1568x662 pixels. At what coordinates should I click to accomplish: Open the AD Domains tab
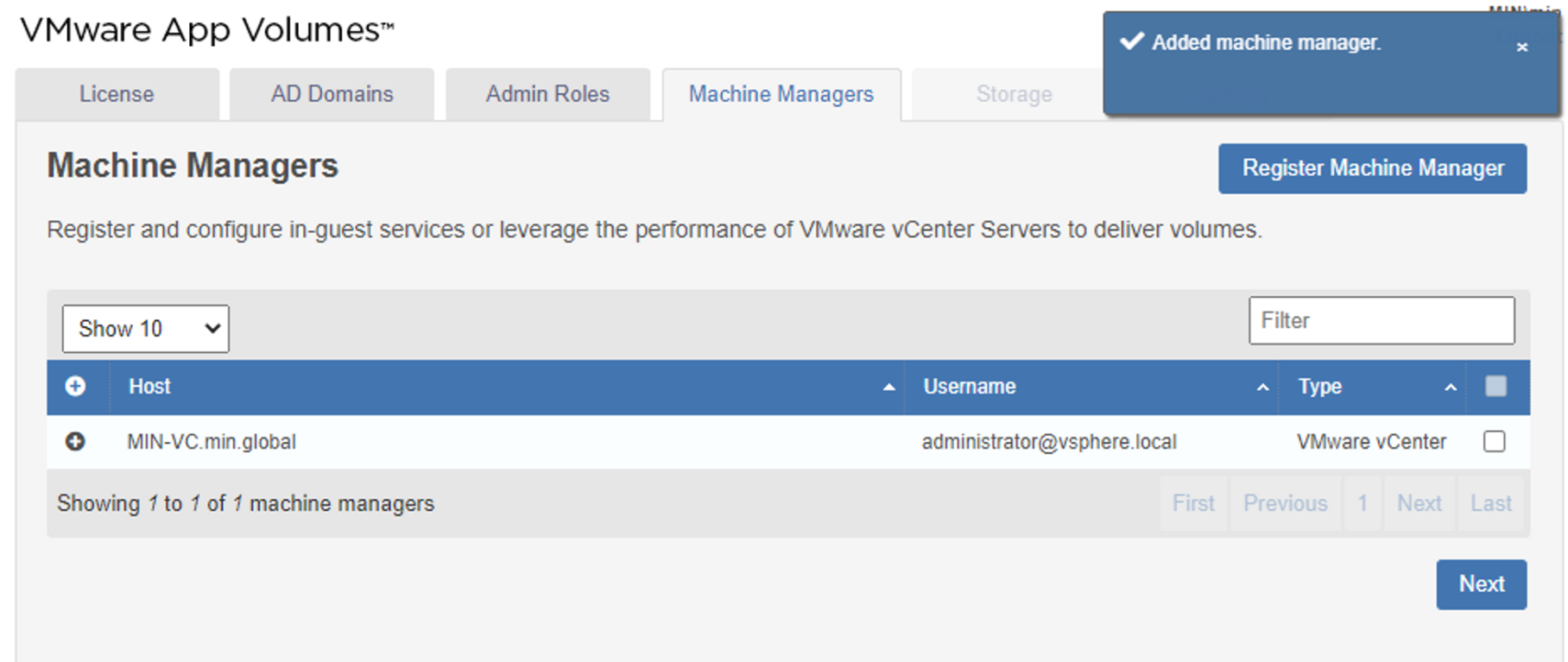pos(332,94)
